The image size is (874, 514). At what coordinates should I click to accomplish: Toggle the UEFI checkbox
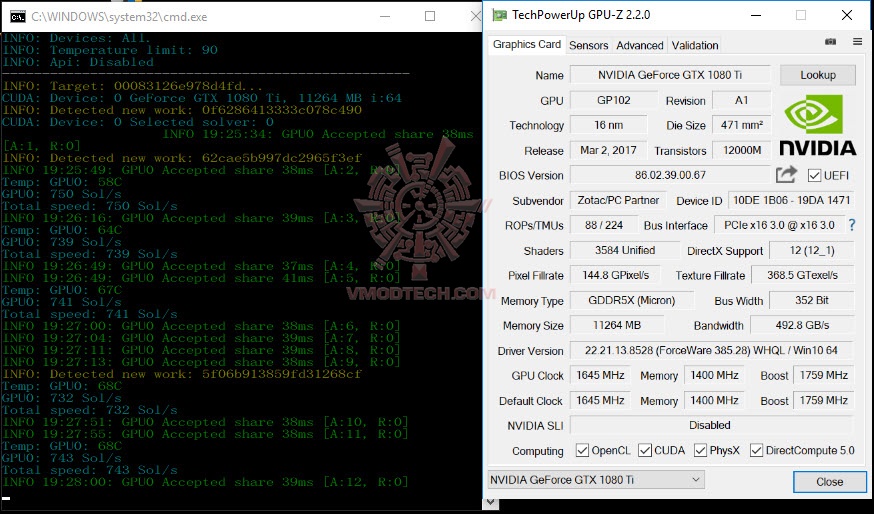point(814,176)
